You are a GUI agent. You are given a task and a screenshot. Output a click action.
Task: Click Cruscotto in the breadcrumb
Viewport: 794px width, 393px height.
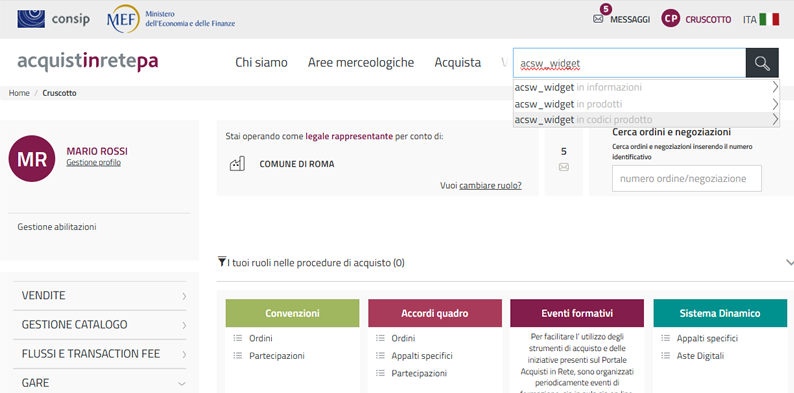point(60,93)
